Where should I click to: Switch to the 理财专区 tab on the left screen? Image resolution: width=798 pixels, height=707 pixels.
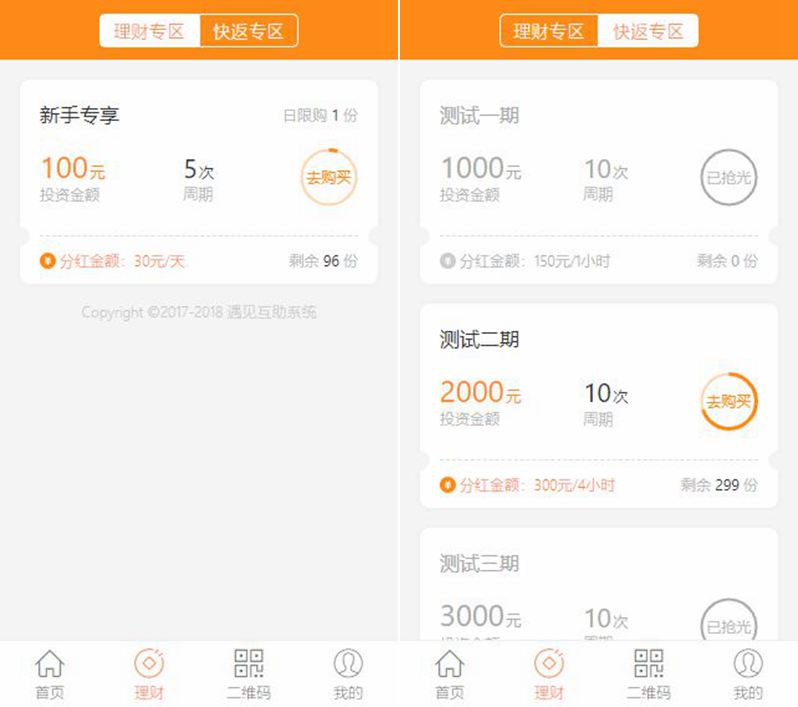149,31
